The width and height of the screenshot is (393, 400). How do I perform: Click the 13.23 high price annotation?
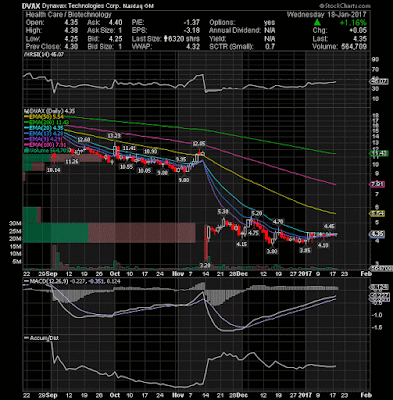114,136
